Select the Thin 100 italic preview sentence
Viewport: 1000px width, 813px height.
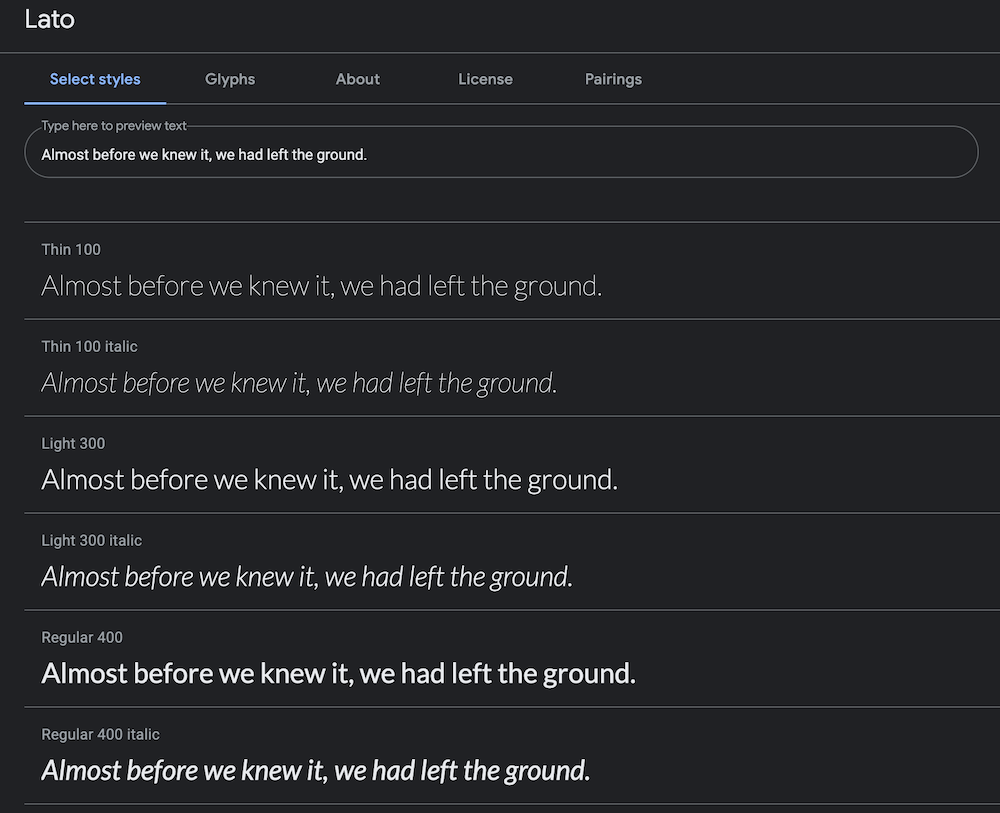tap(299, 383)
